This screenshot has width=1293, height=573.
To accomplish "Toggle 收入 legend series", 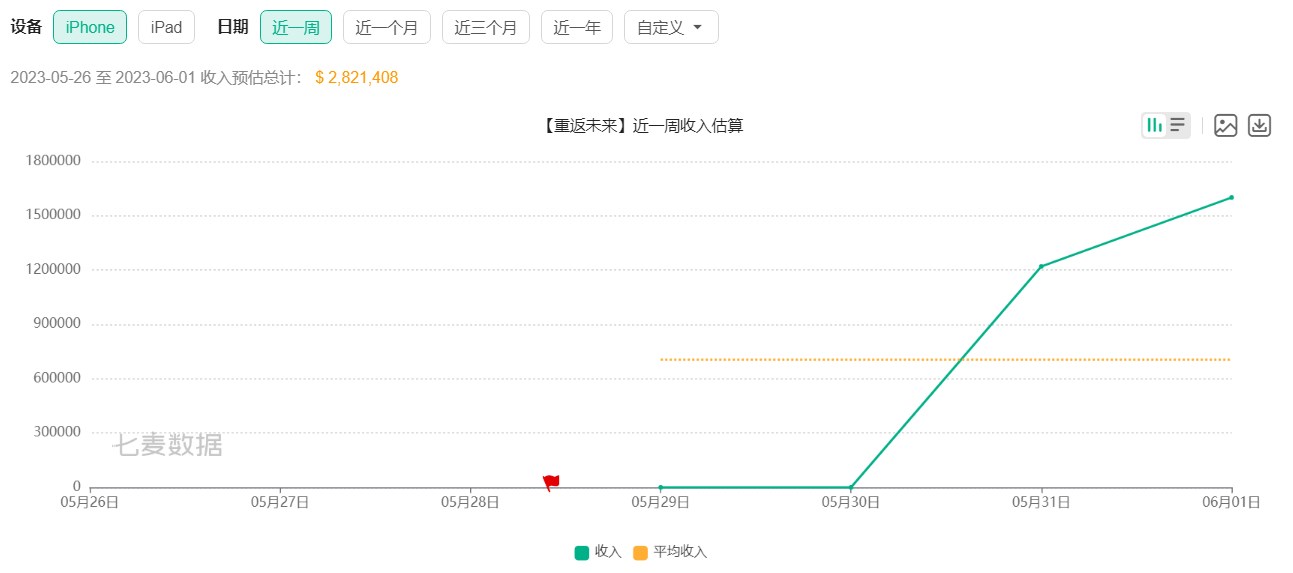I will 598,552.
